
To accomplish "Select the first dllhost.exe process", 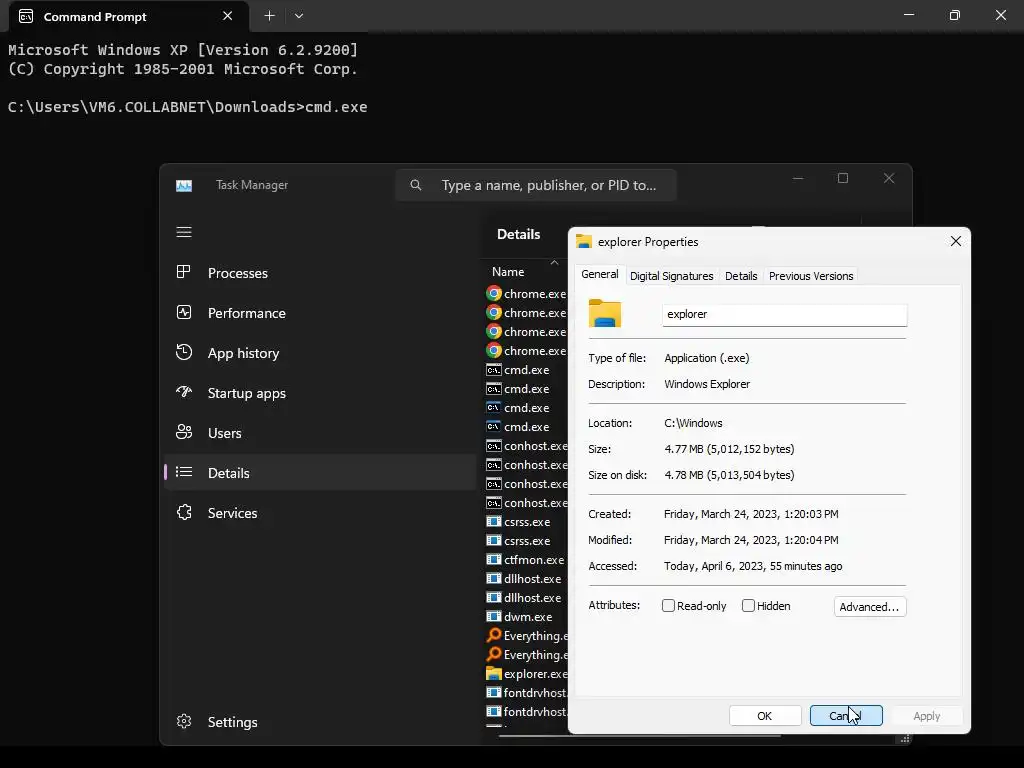I will [x=526, y=579].
